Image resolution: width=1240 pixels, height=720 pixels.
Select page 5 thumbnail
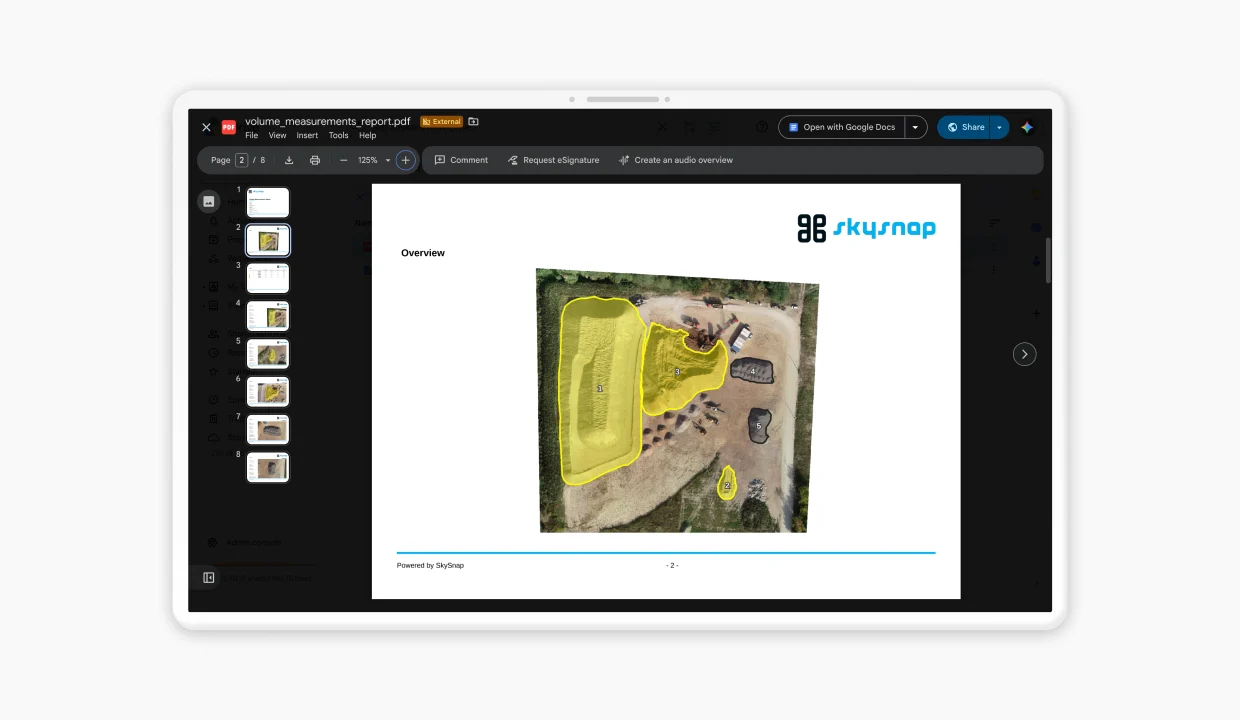point(268,354)
